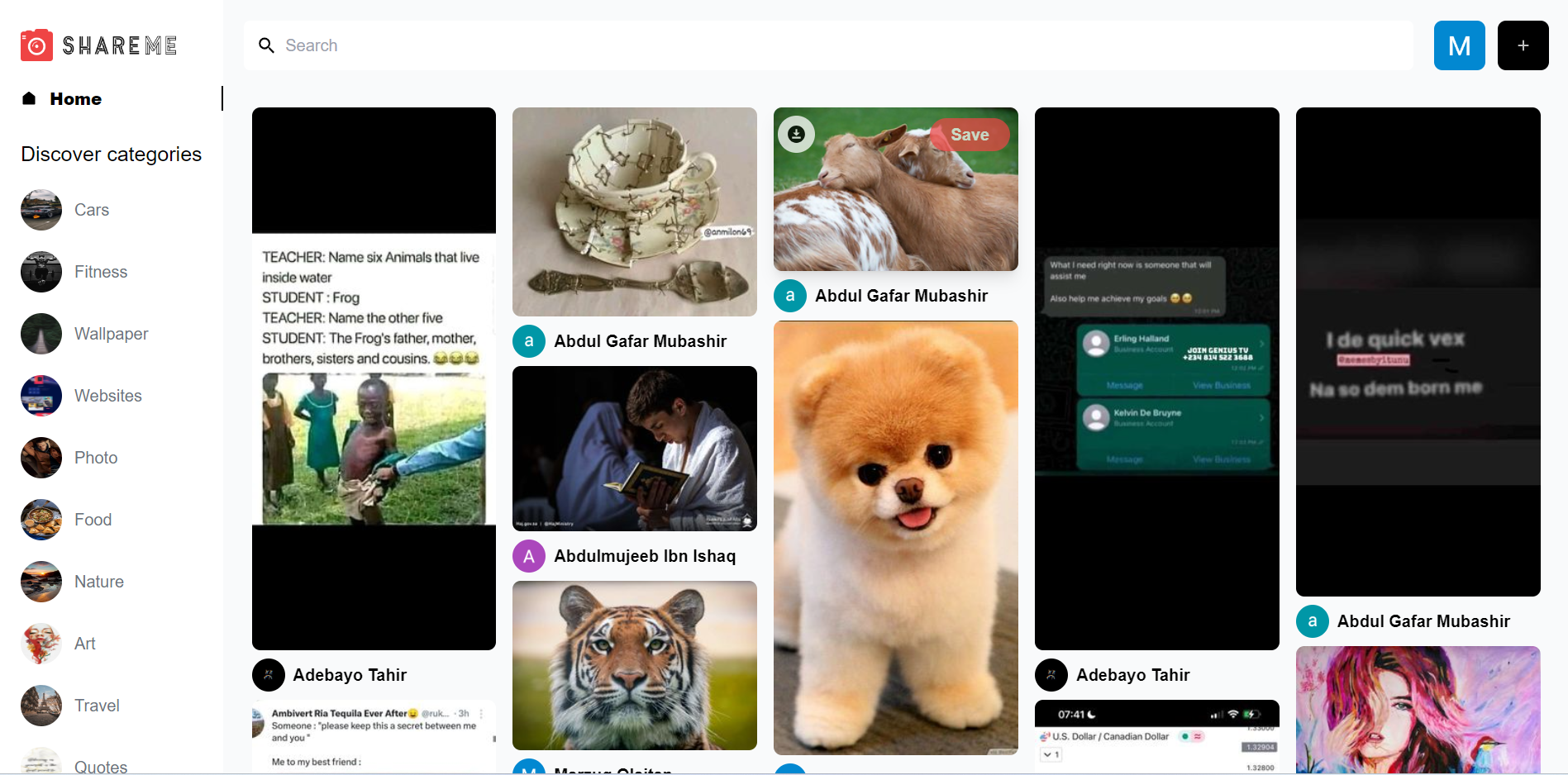Image resolution: width=1568 pixels, height=775 pixels.
Task: Click the Food category round icon
Action: point(41,520)
